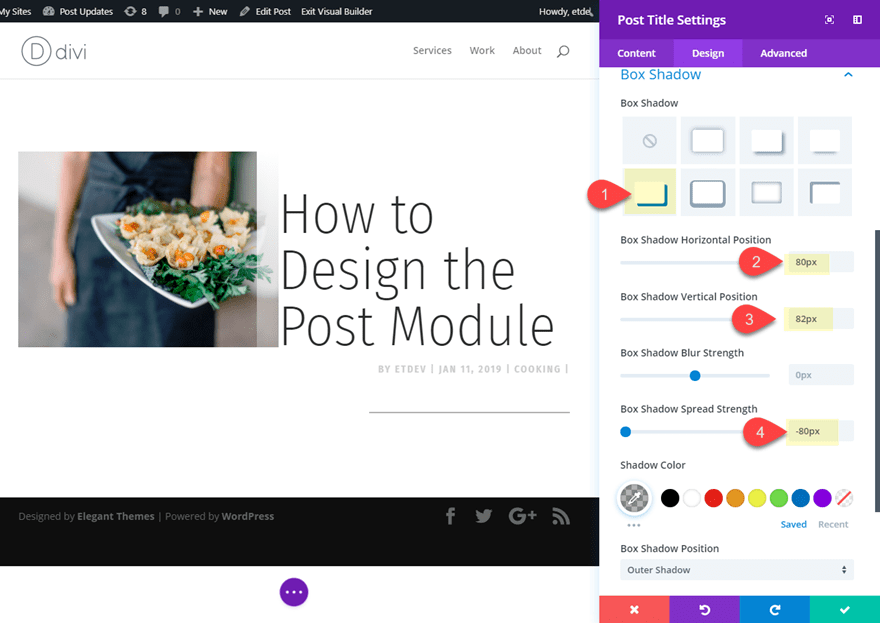
Task: Undo the last change in Divi
Action: (x=704, y=609)
